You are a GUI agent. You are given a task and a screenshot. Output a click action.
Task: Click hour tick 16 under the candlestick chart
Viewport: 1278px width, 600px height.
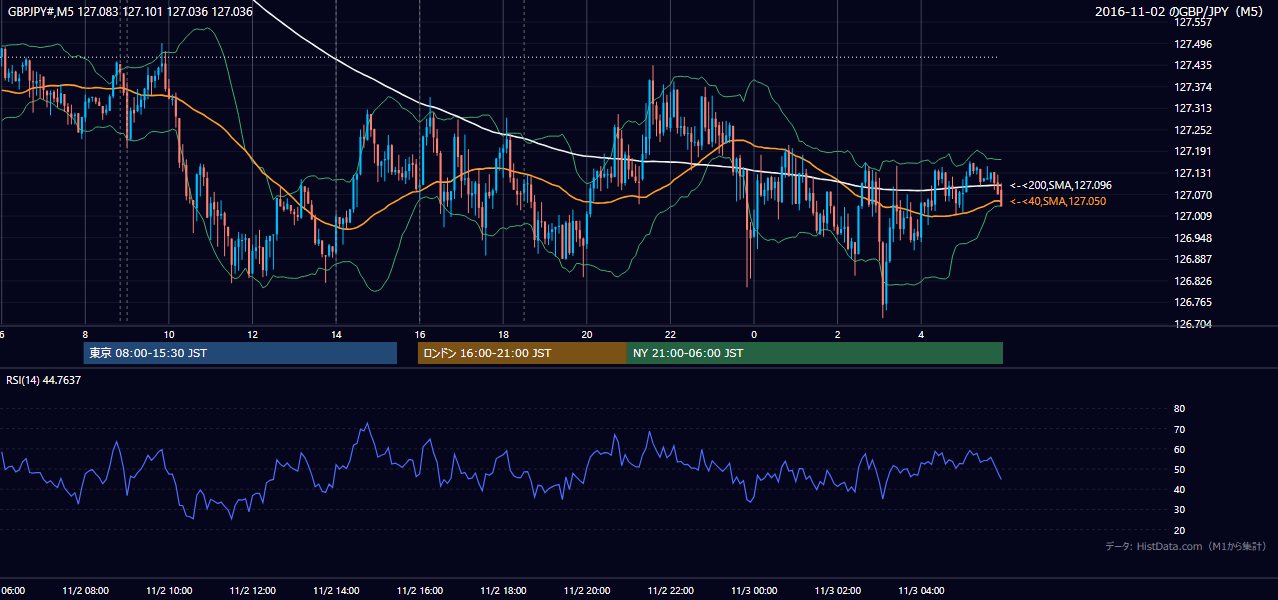coord(420,335)
